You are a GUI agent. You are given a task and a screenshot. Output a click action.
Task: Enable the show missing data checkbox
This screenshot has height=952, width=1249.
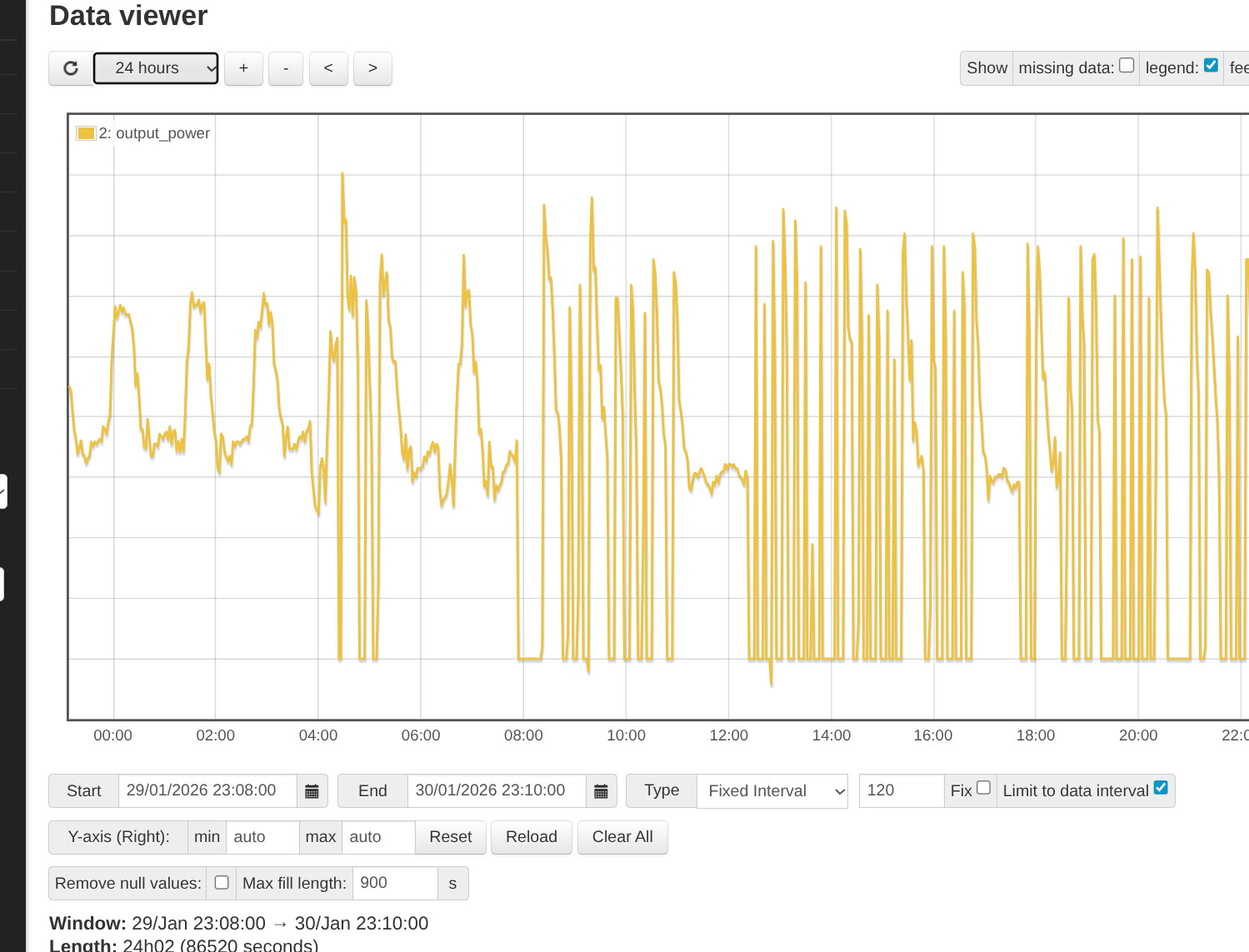tap(1127, 66)
